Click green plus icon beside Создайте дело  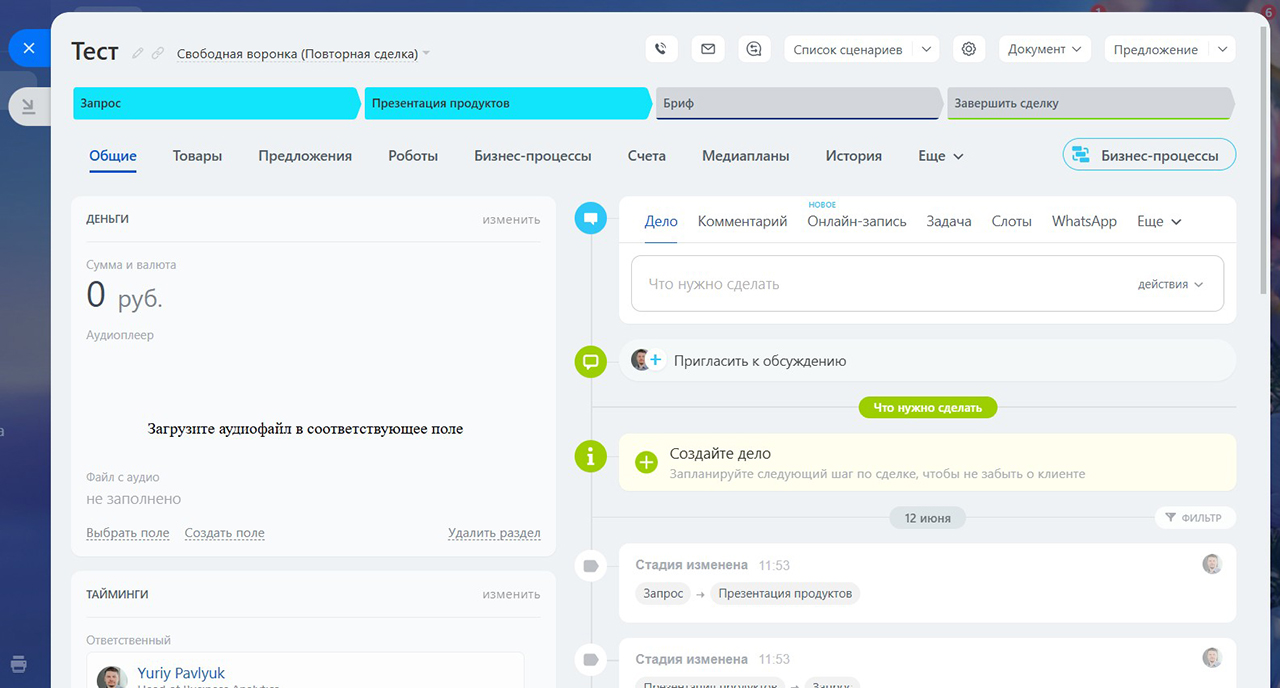tap(646, 462)
